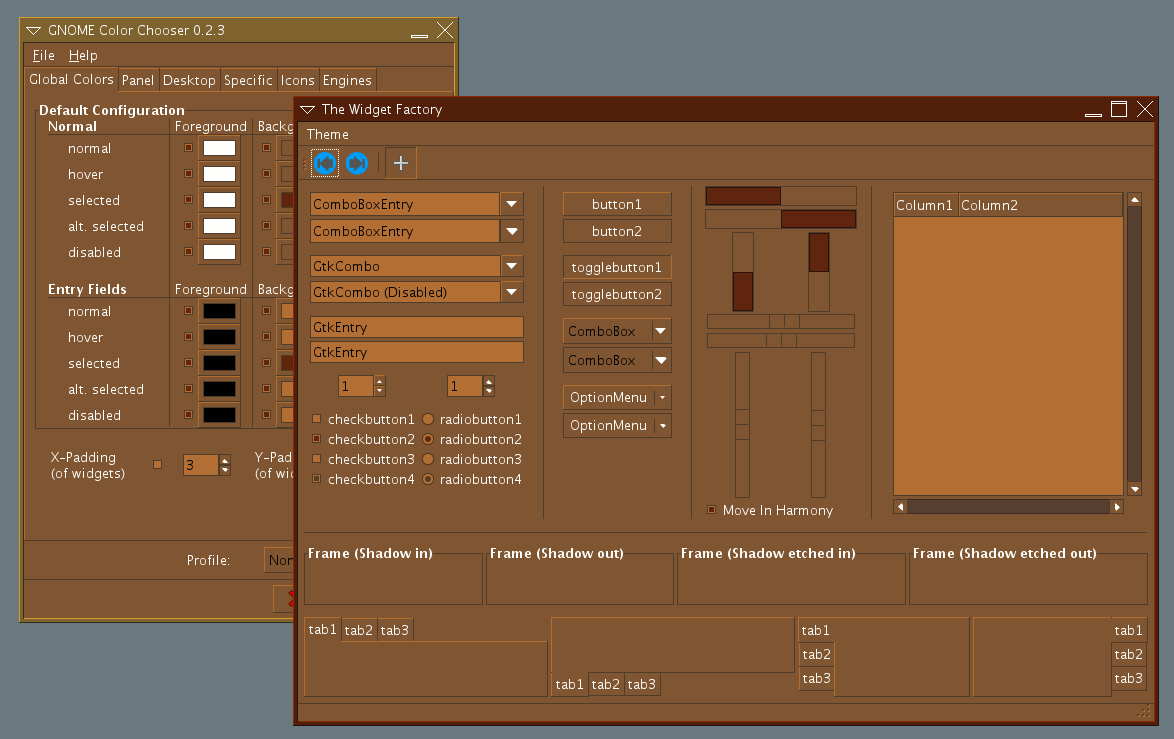The width and height of the screenshot is (1174, 739).
Task: Toggle Entry Fields 'selected' foreground checkbox
Action: click(189, 362)
